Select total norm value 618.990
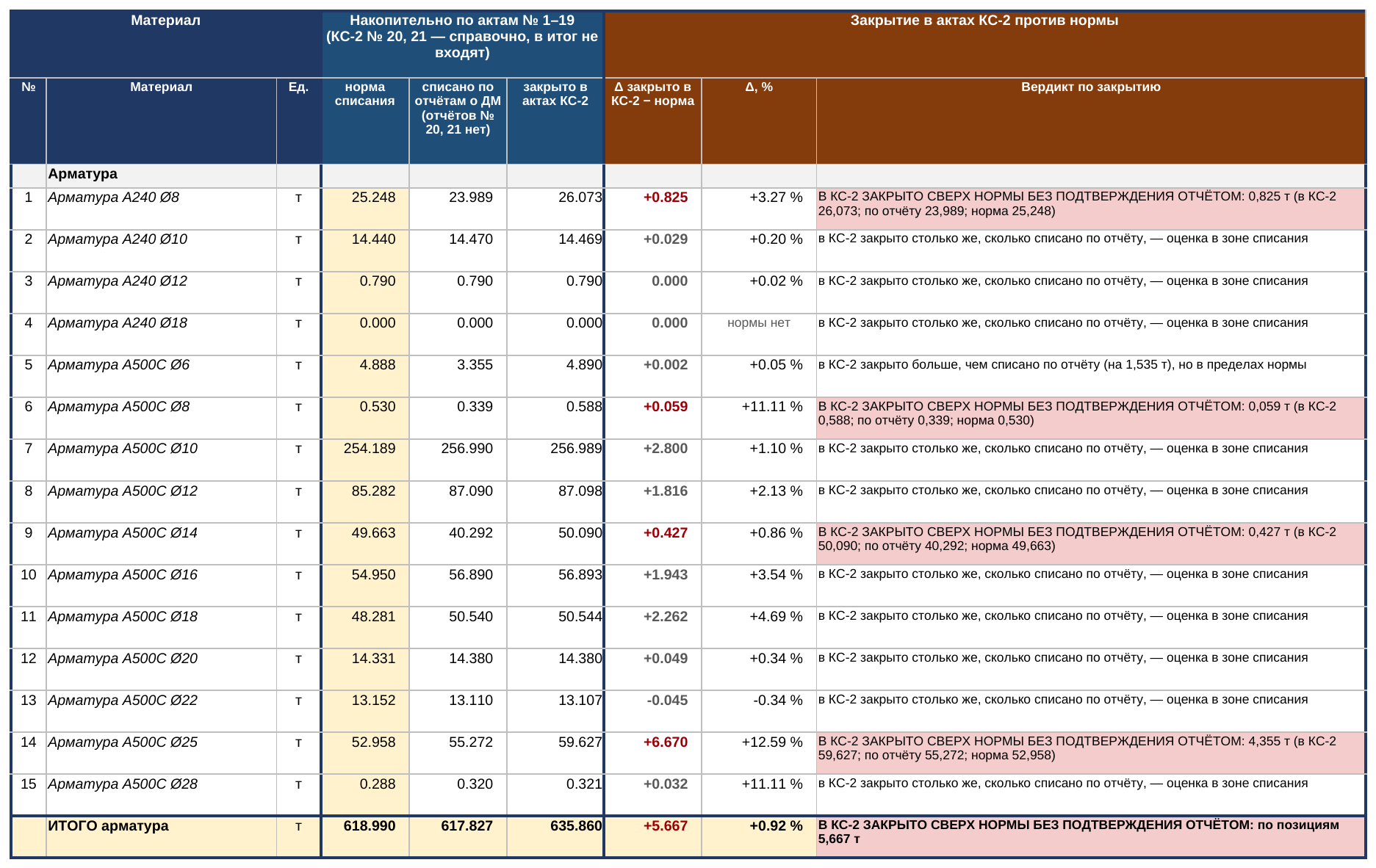The image size is (1376, 868). point(365,836)
